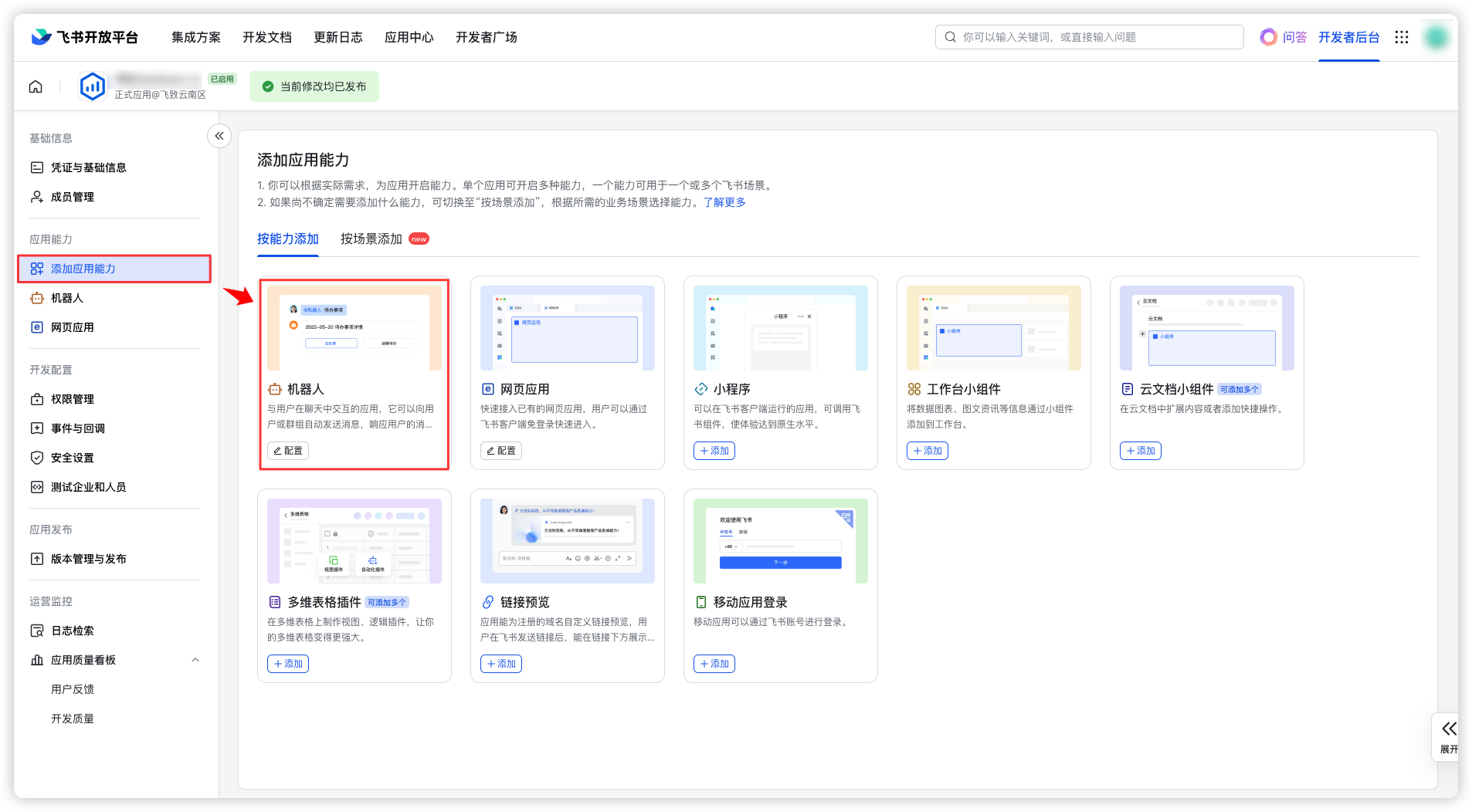
Task: Click the magnifier search icon
Action: tap(951, 37)
